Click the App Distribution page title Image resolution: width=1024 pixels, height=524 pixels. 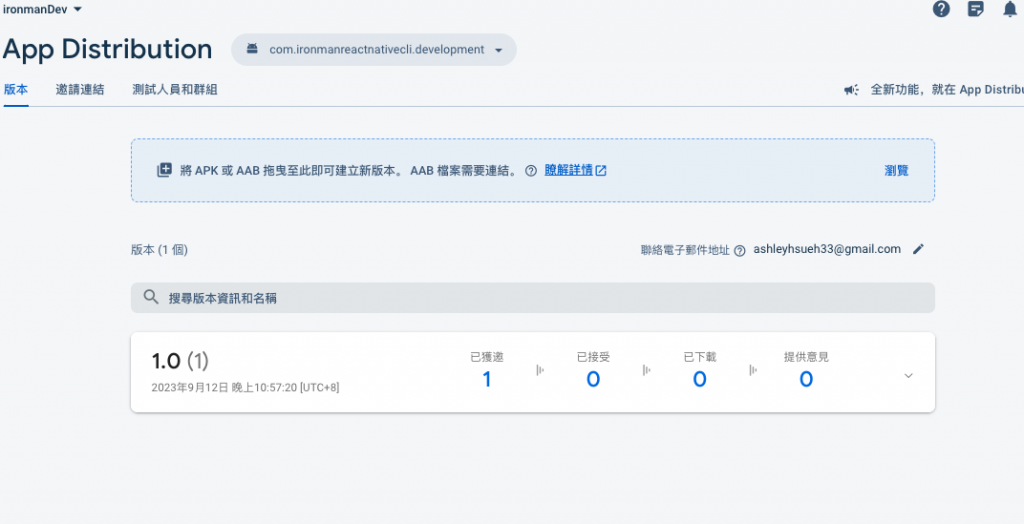(x=108, y=50)
